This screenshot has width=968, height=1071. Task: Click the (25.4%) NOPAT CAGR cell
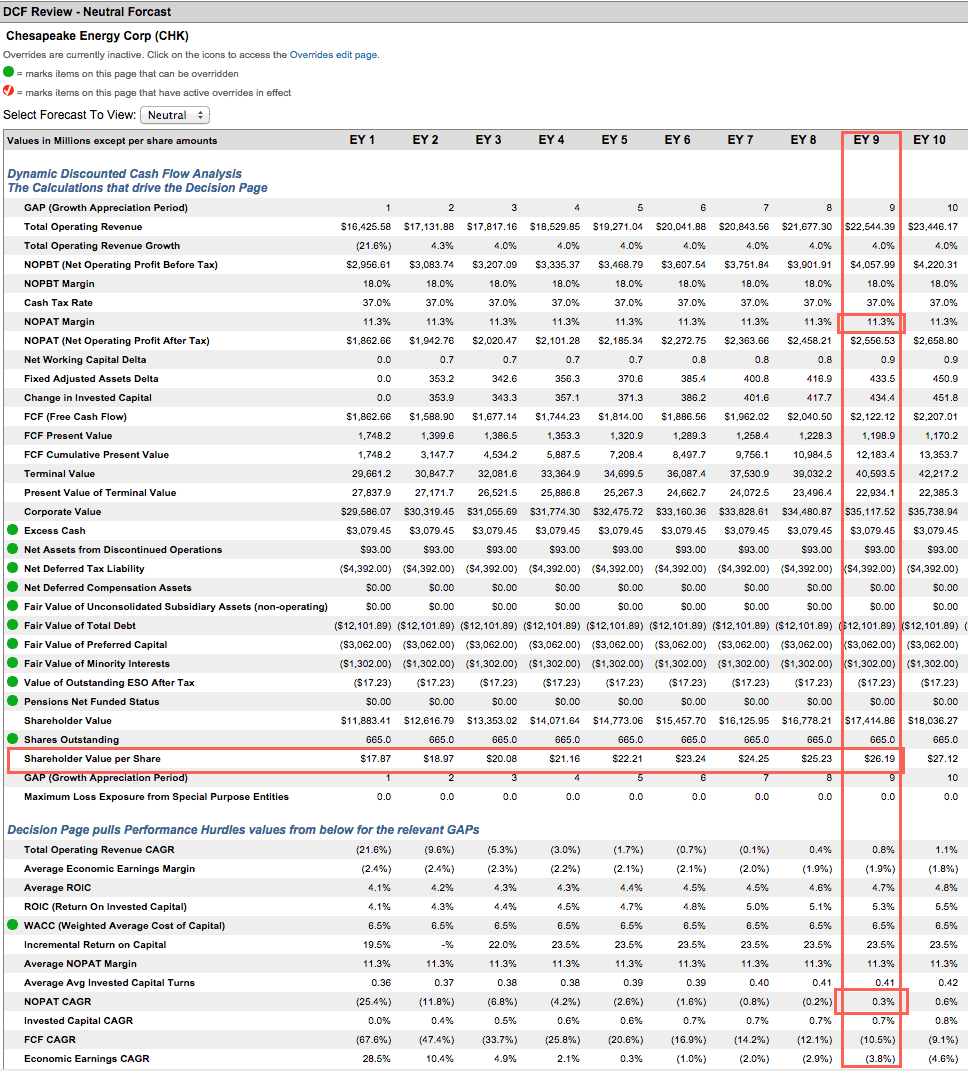374,1002
